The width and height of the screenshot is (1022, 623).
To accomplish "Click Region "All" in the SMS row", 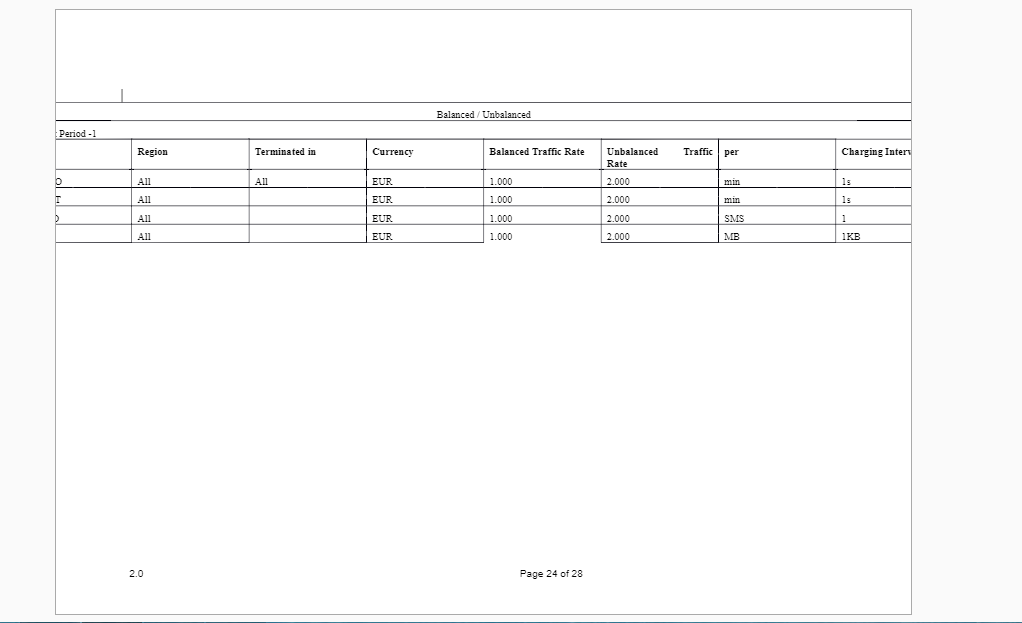I will tap(144, 219).
